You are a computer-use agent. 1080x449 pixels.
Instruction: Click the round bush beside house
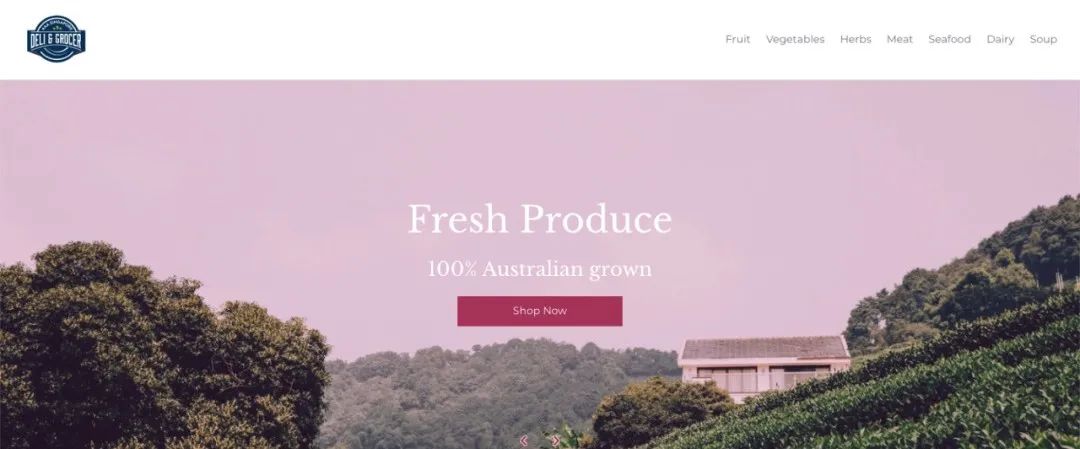[x=660, y=412]
